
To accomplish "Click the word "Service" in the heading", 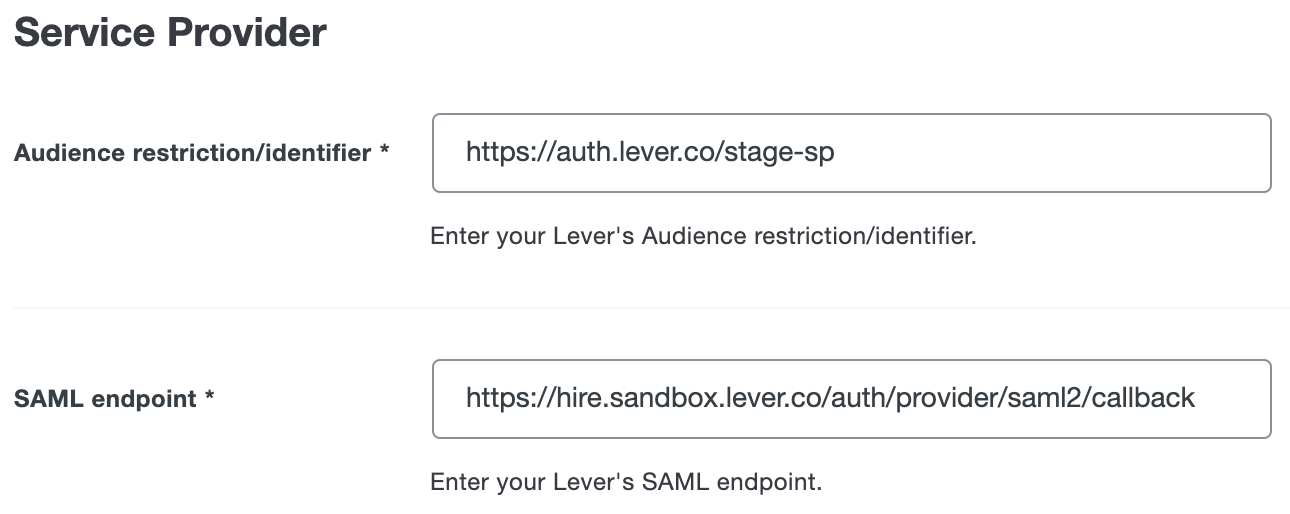I will point(84,32).
